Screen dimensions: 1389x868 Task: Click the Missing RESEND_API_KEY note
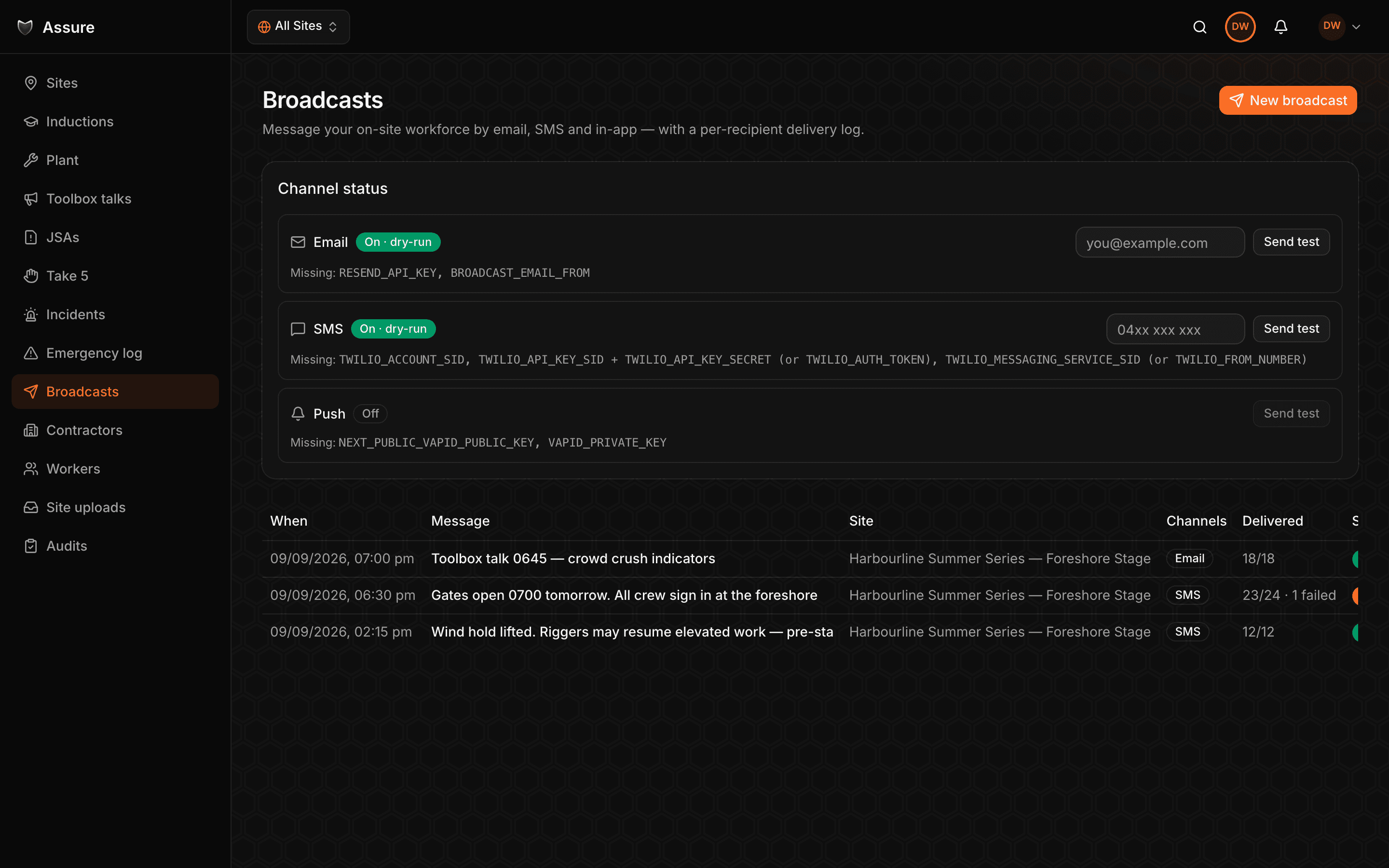(x=440, y=272)
